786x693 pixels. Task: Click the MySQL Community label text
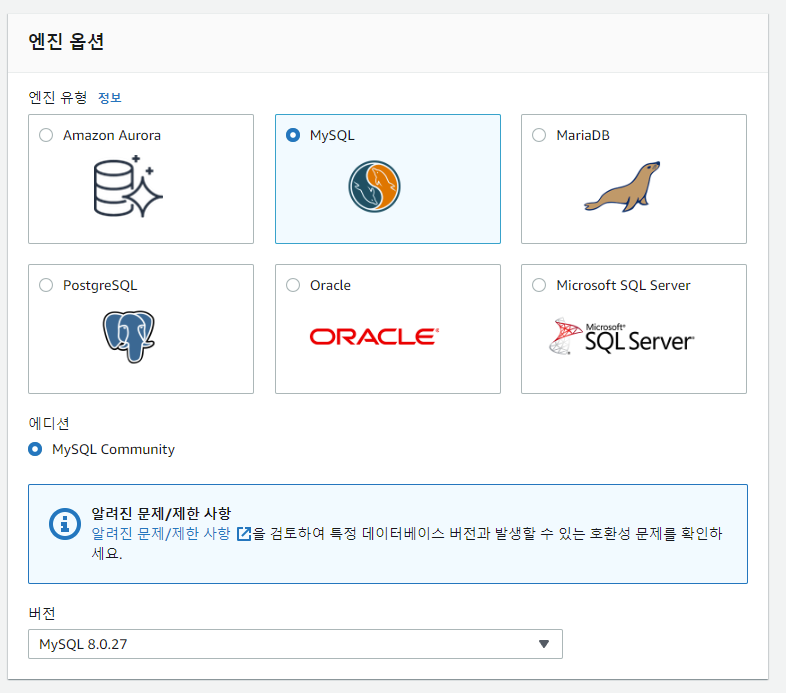tap(113, 449)
